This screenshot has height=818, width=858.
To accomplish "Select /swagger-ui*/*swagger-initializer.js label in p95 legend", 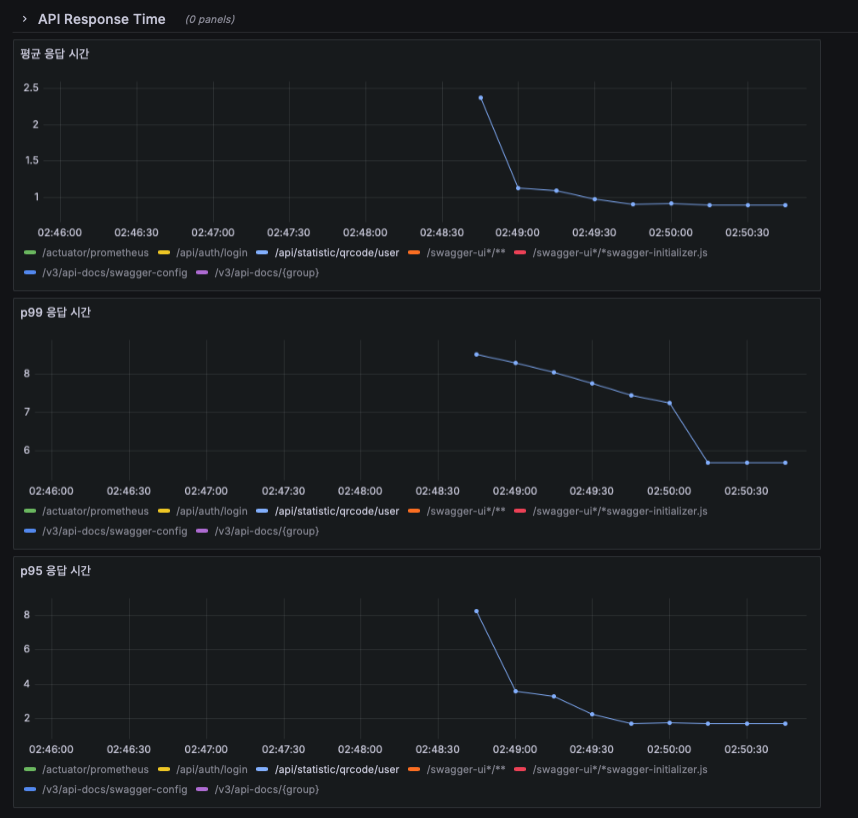I will coord(620,769).
